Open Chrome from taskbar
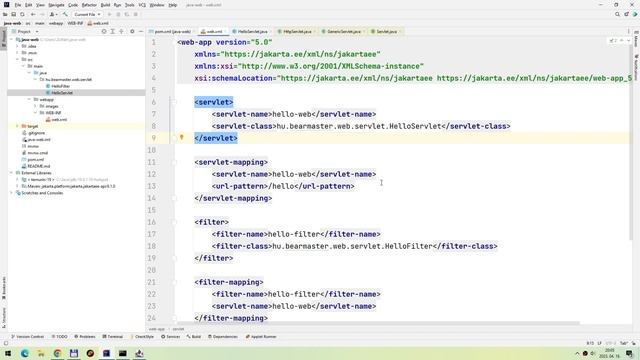The image size is (640, 360). click(57, 353)
